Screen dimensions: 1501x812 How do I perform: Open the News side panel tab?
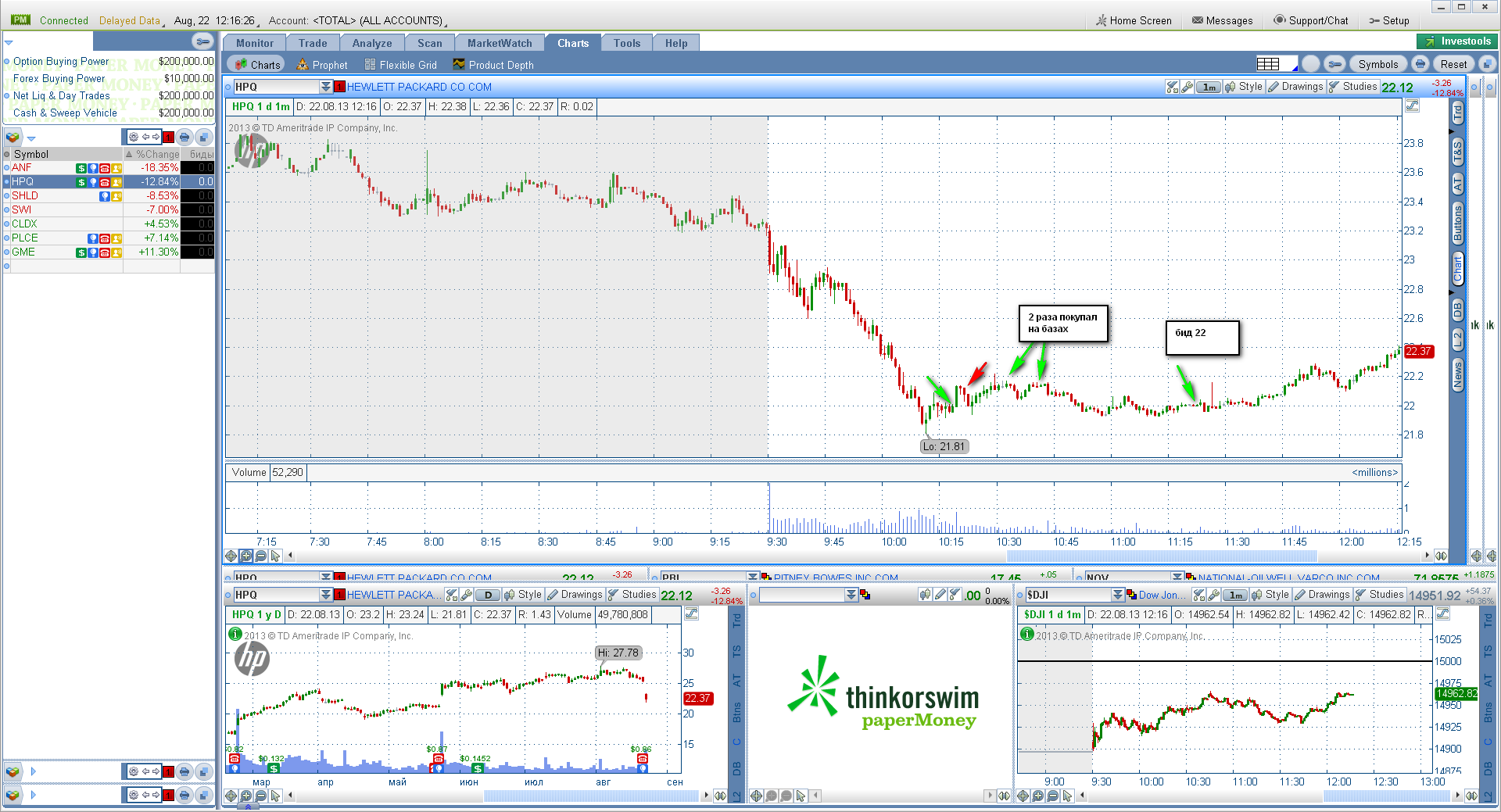point(1457,375)
